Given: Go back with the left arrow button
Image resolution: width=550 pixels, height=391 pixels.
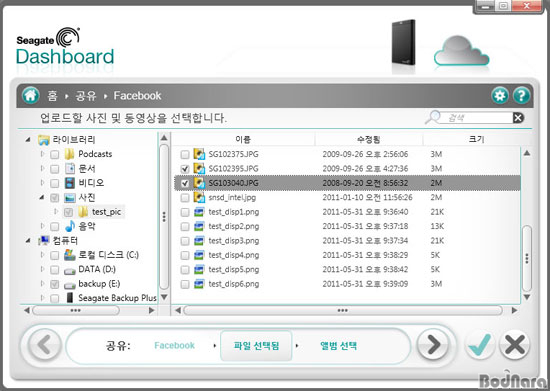Looking at the screenshot, I should pos(44,345).
